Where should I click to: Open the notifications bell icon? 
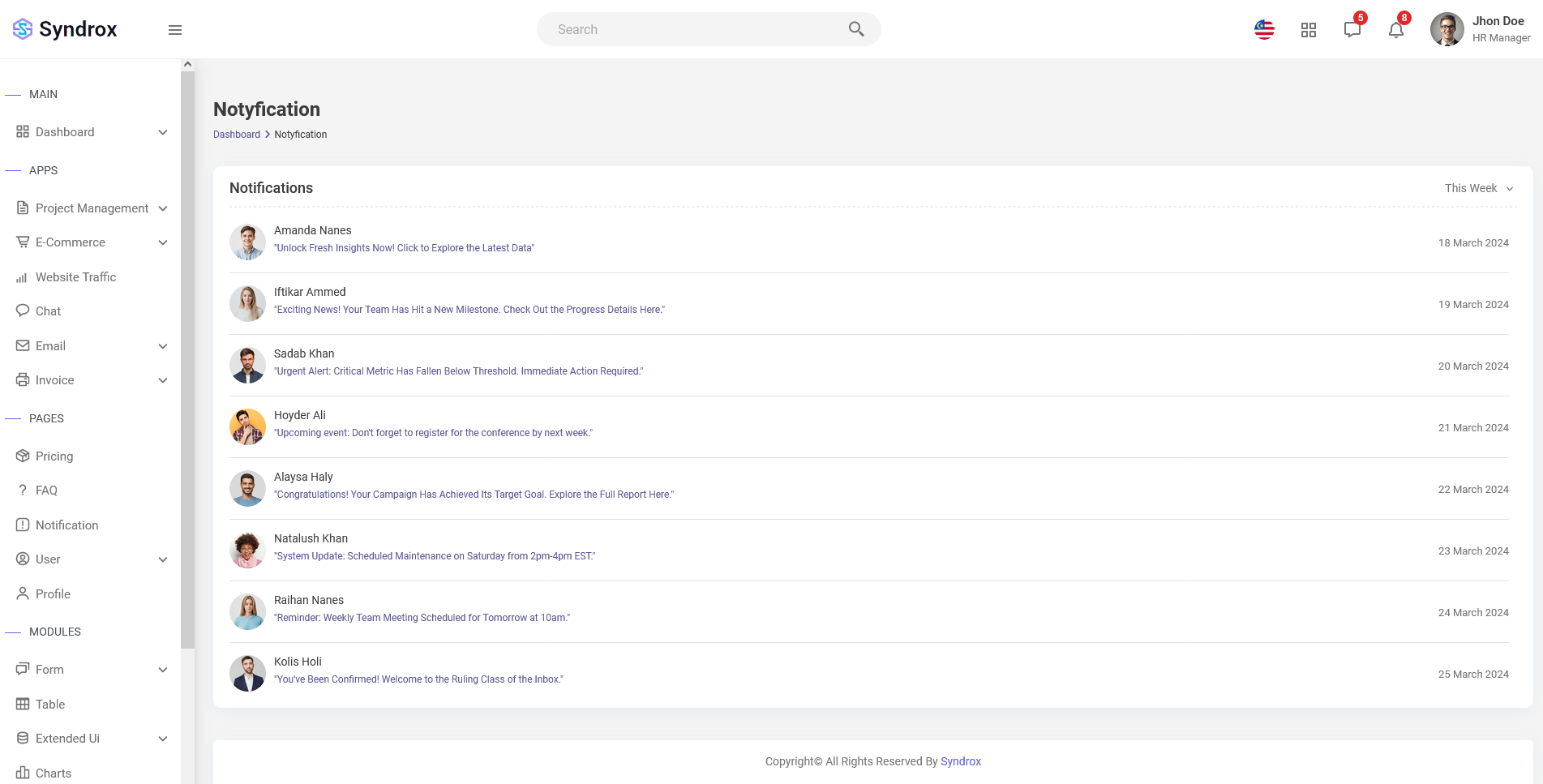(x=1395, y=30)
